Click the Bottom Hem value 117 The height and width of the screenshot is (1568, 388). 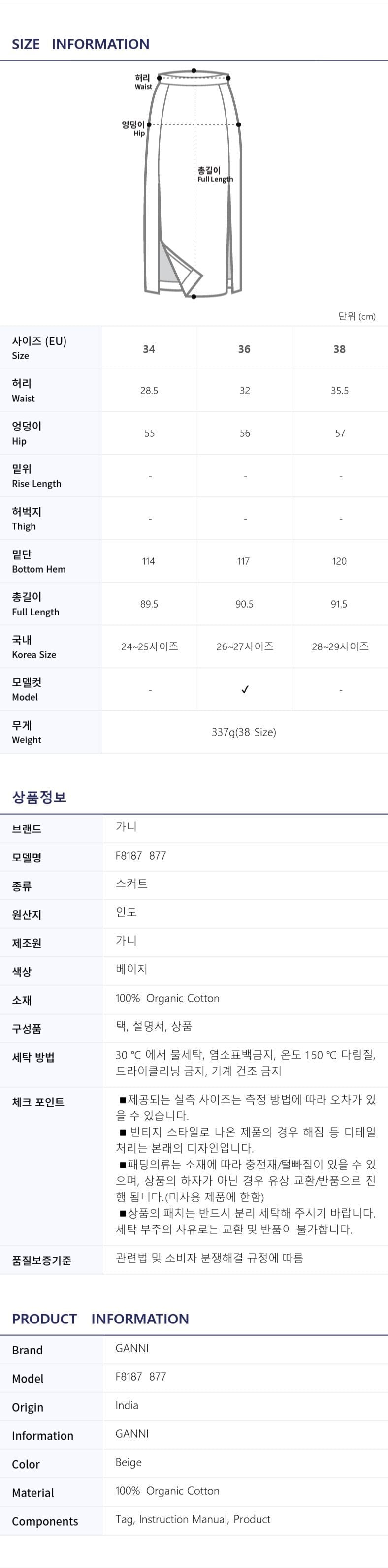pos(244,561)
